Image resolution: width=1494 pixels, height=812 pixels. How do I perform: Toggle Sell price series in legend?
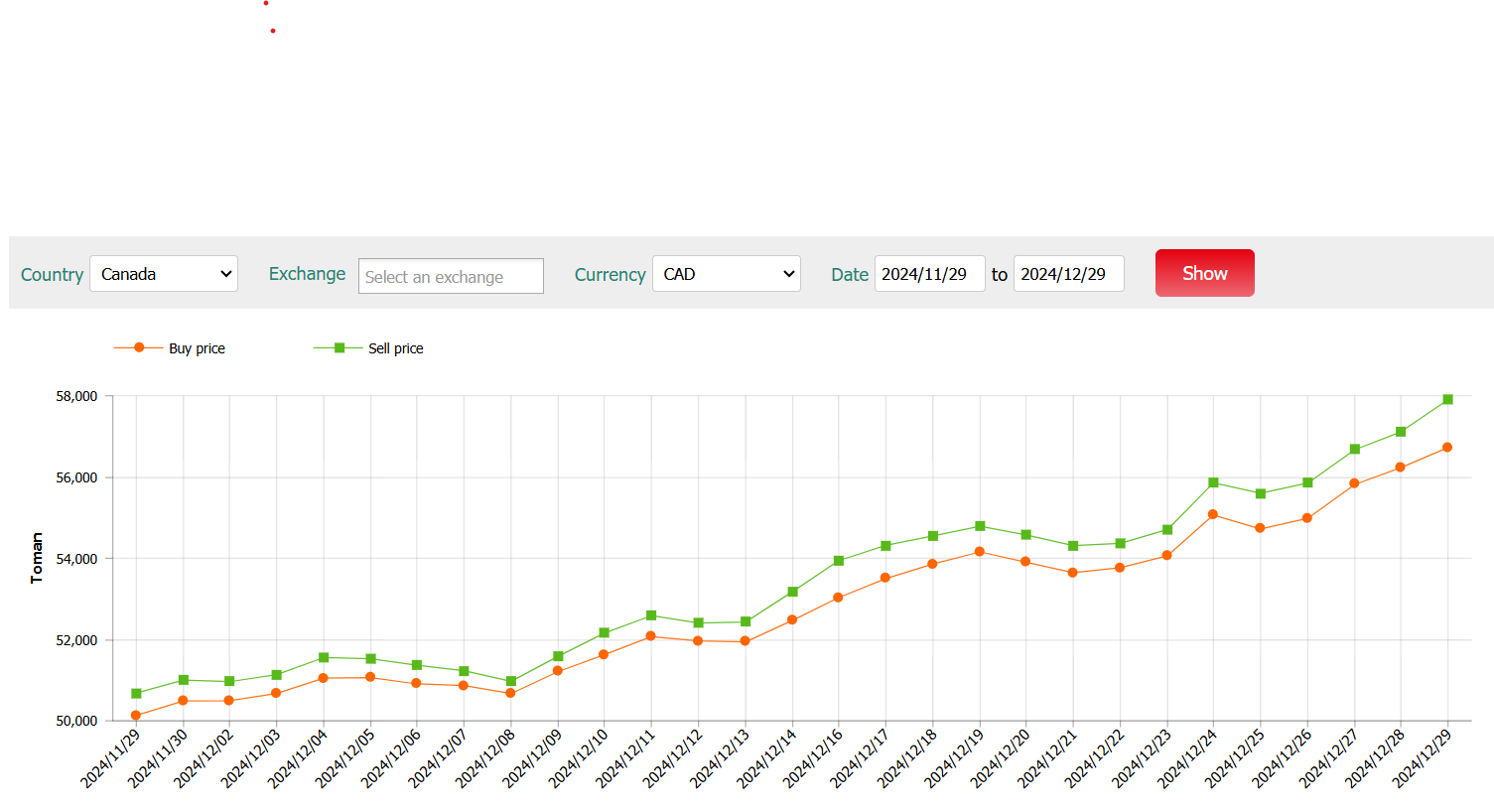[368, 348]
